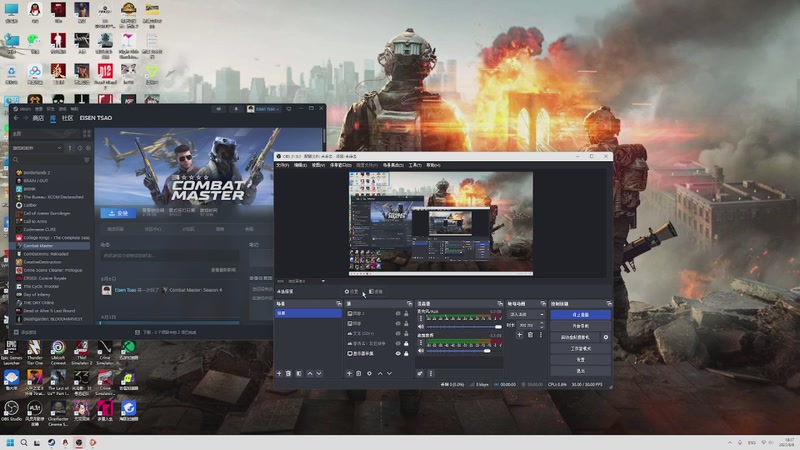Click blue install button for Combat Master
The width and height of the screenshot is (800, 450).
pos(118,213)
